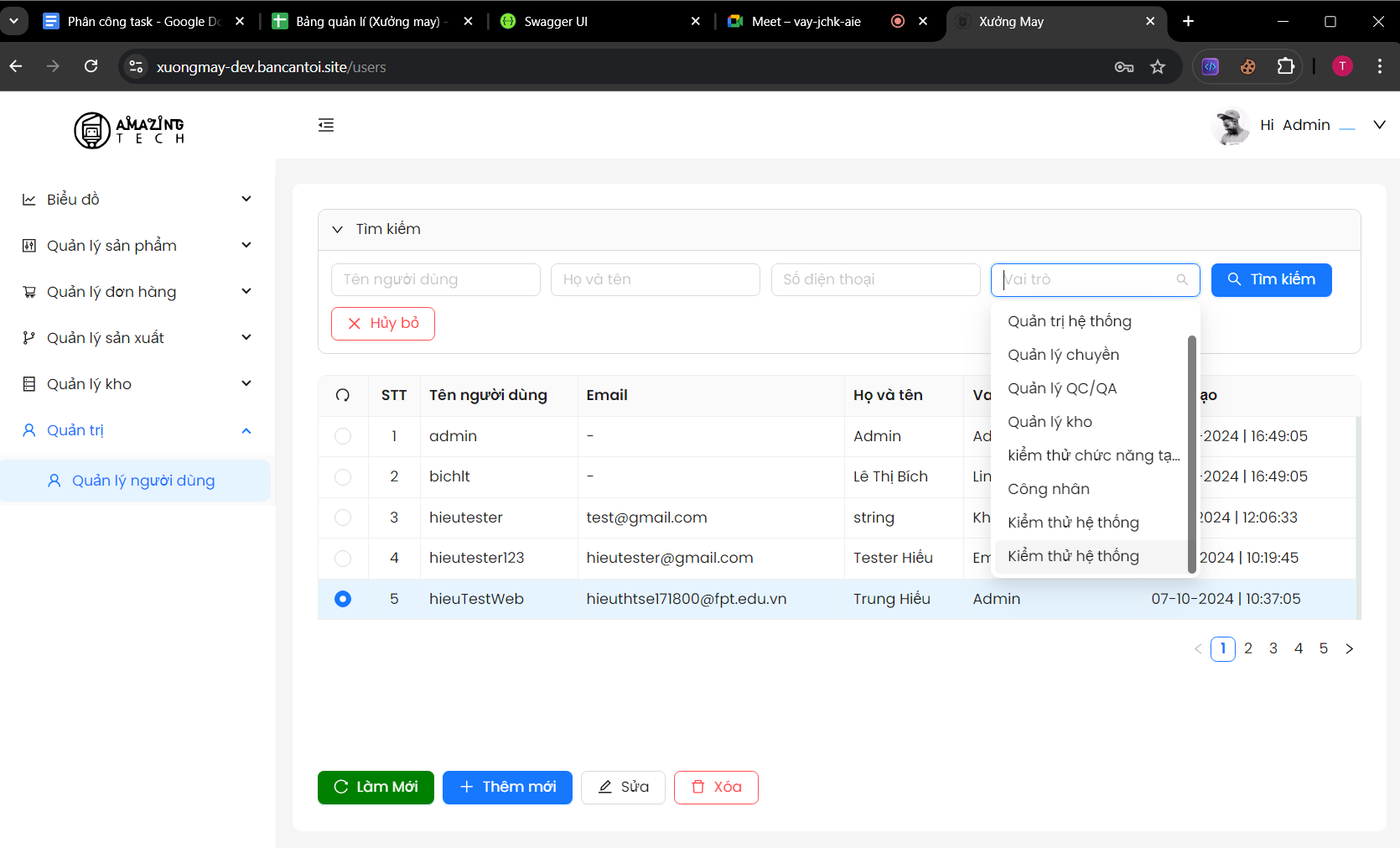This screenshot has width=1400, height=848.
Task: Click the admin avatar picture
Action: click(1231, 126)
